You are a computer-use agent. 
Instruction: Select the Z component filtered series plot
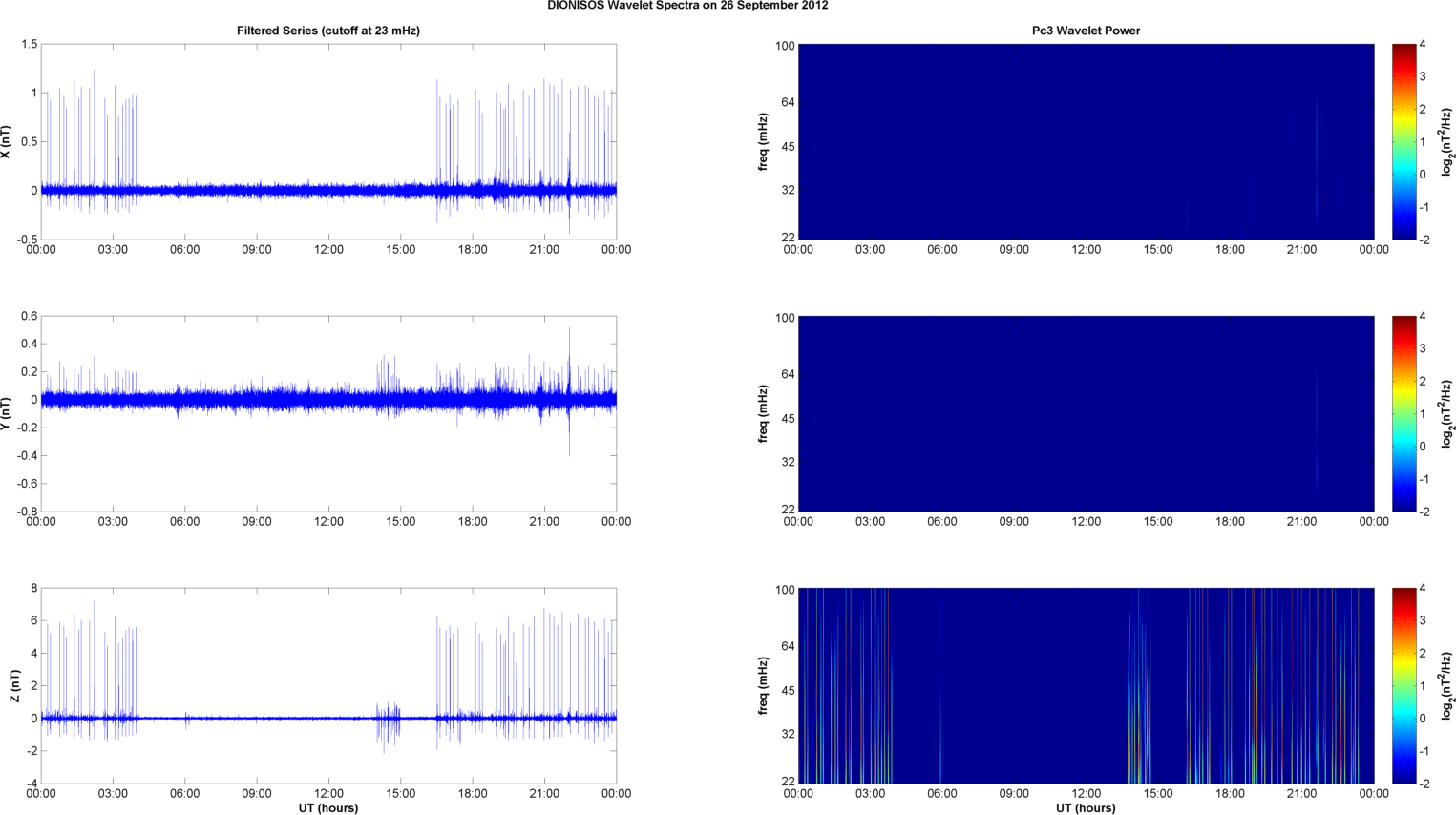pos(328,685)
